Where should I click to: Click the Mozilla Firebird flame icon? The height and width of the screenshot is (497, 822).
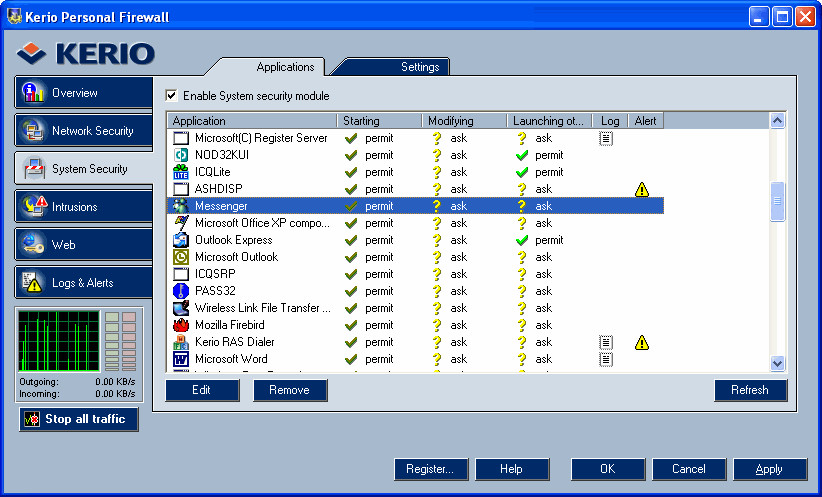point(181,325)
